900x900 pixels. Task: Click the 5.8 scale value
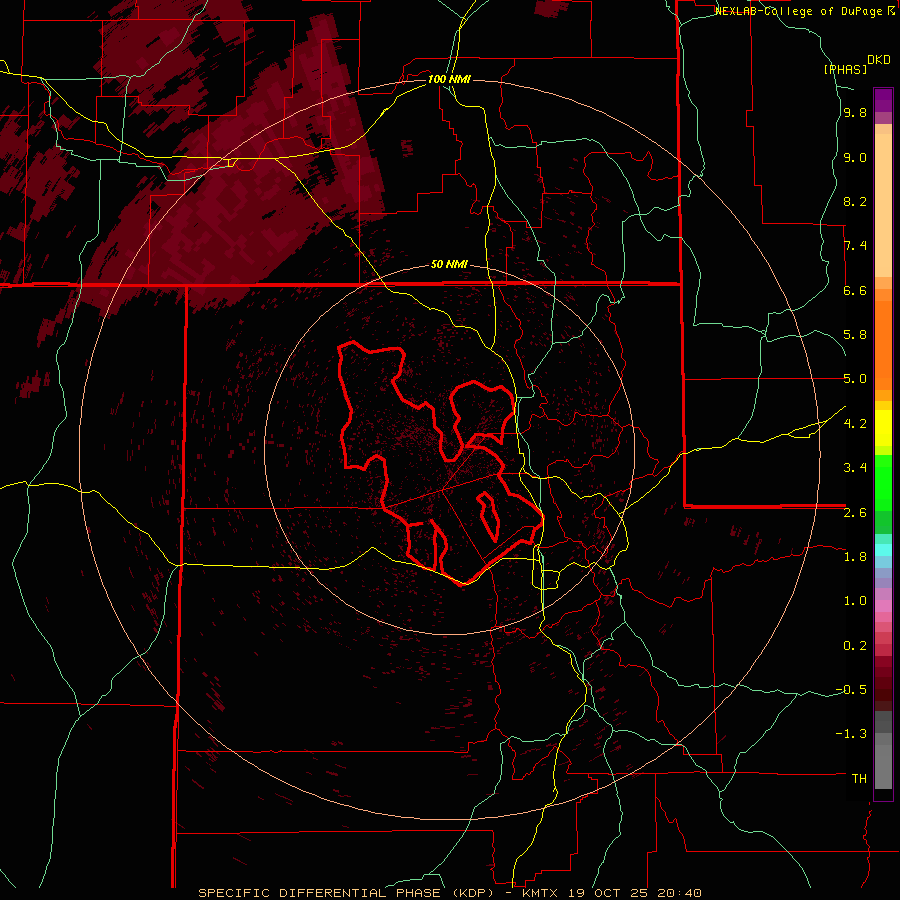(855, 335)
